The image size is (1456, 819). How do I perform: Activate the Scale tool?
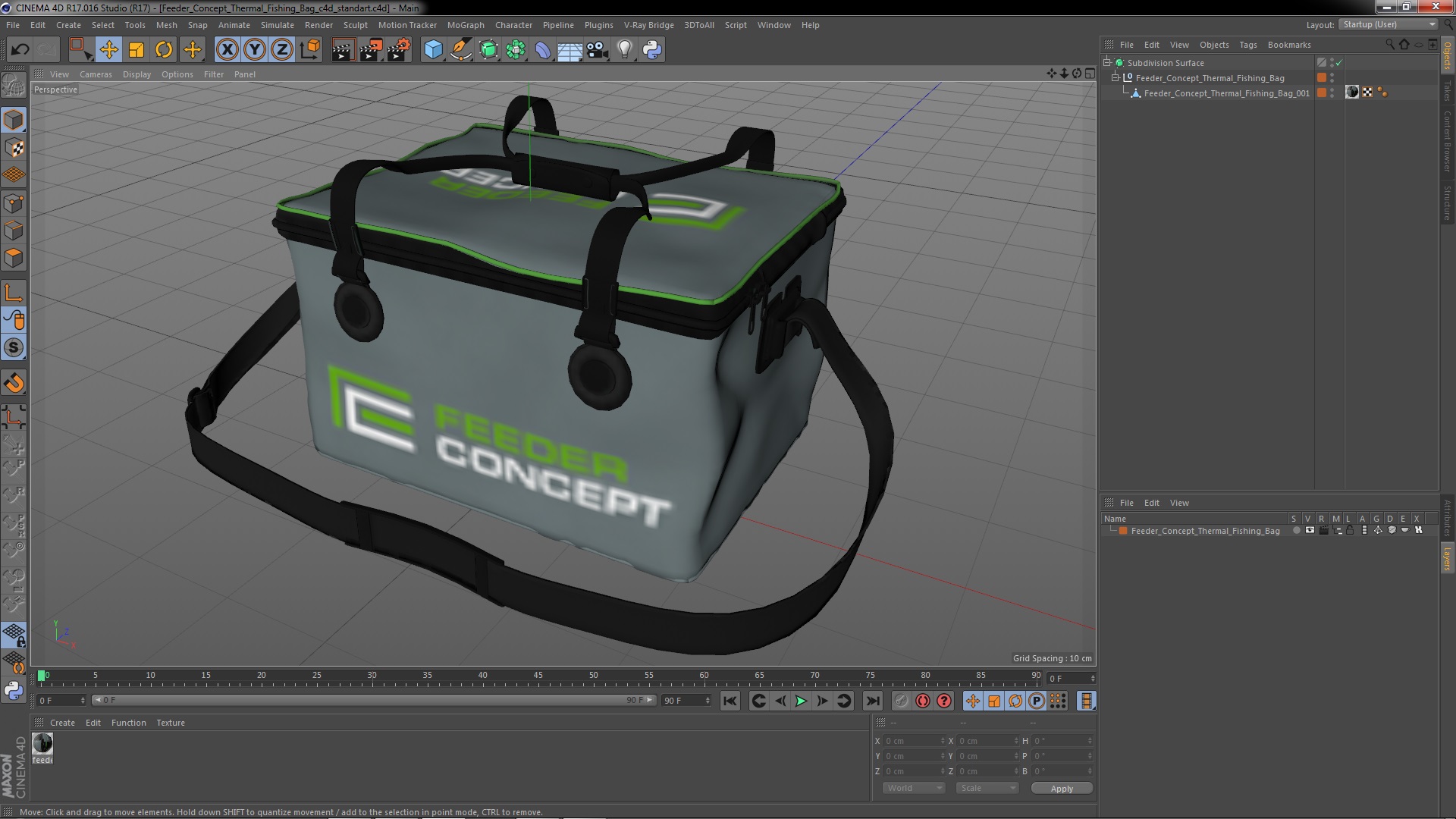point(136,50)
